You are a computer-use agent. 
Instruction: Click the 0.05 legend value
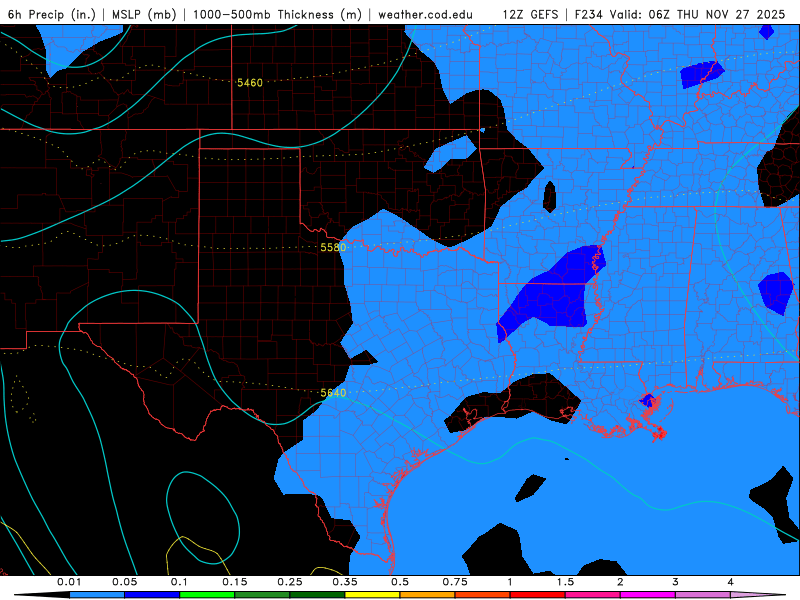[x=124, y=582]
